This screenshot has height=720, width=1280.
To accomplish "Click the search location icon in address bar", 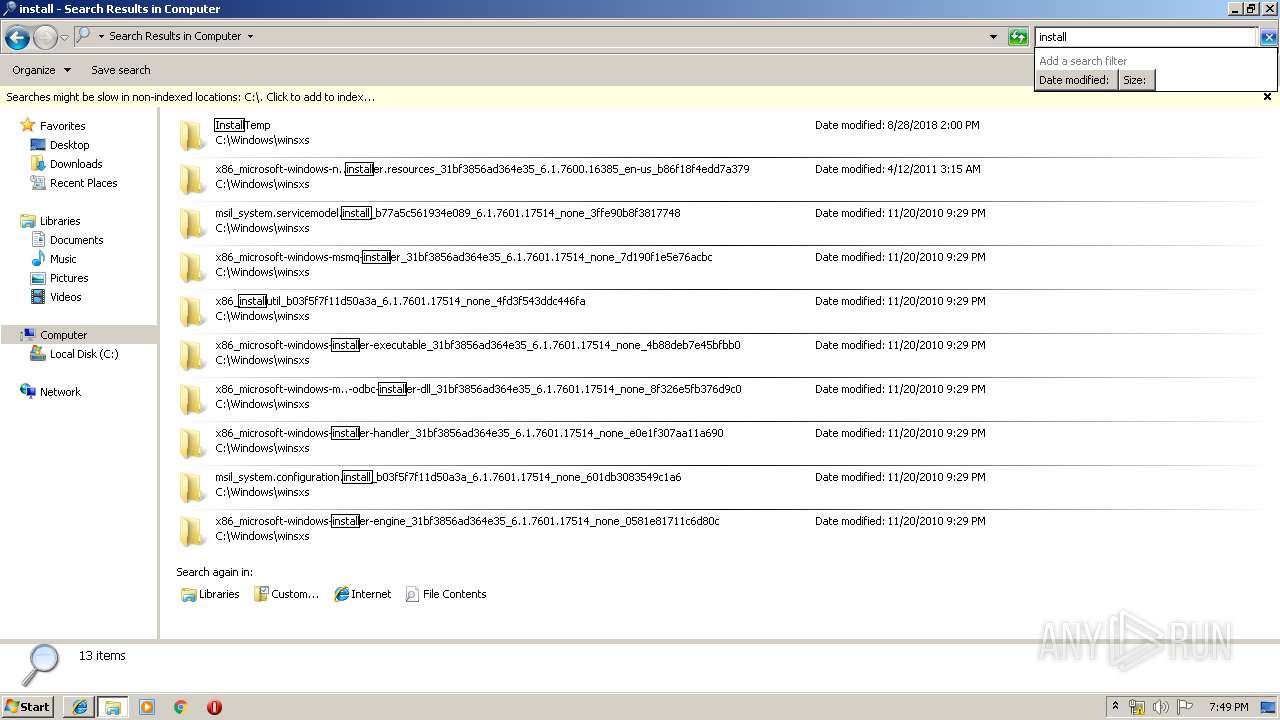I will click(x=84, y=36).
